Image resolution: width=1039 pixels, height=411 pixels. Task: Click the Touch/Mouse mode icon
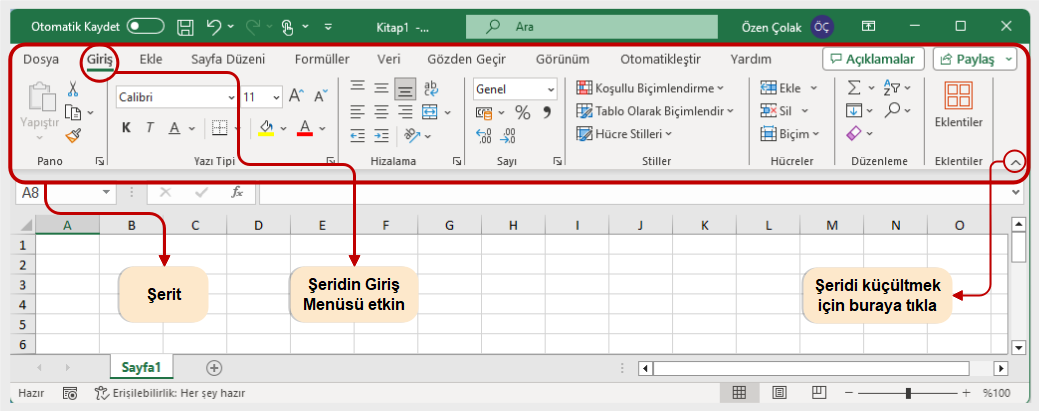287,27
